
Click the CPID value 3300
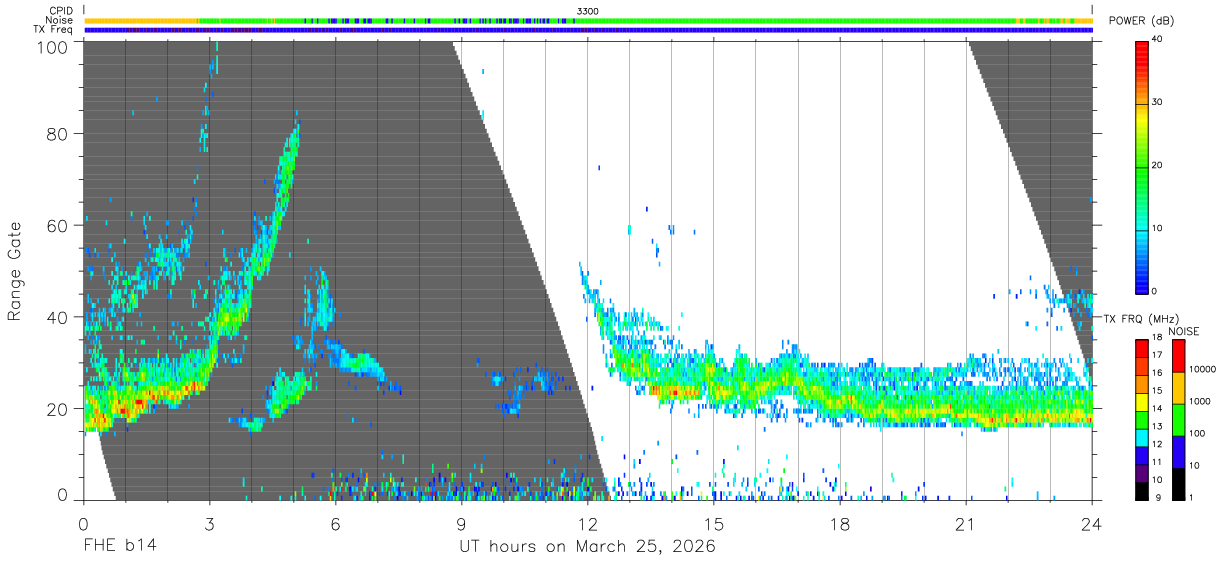pos(588,10)
